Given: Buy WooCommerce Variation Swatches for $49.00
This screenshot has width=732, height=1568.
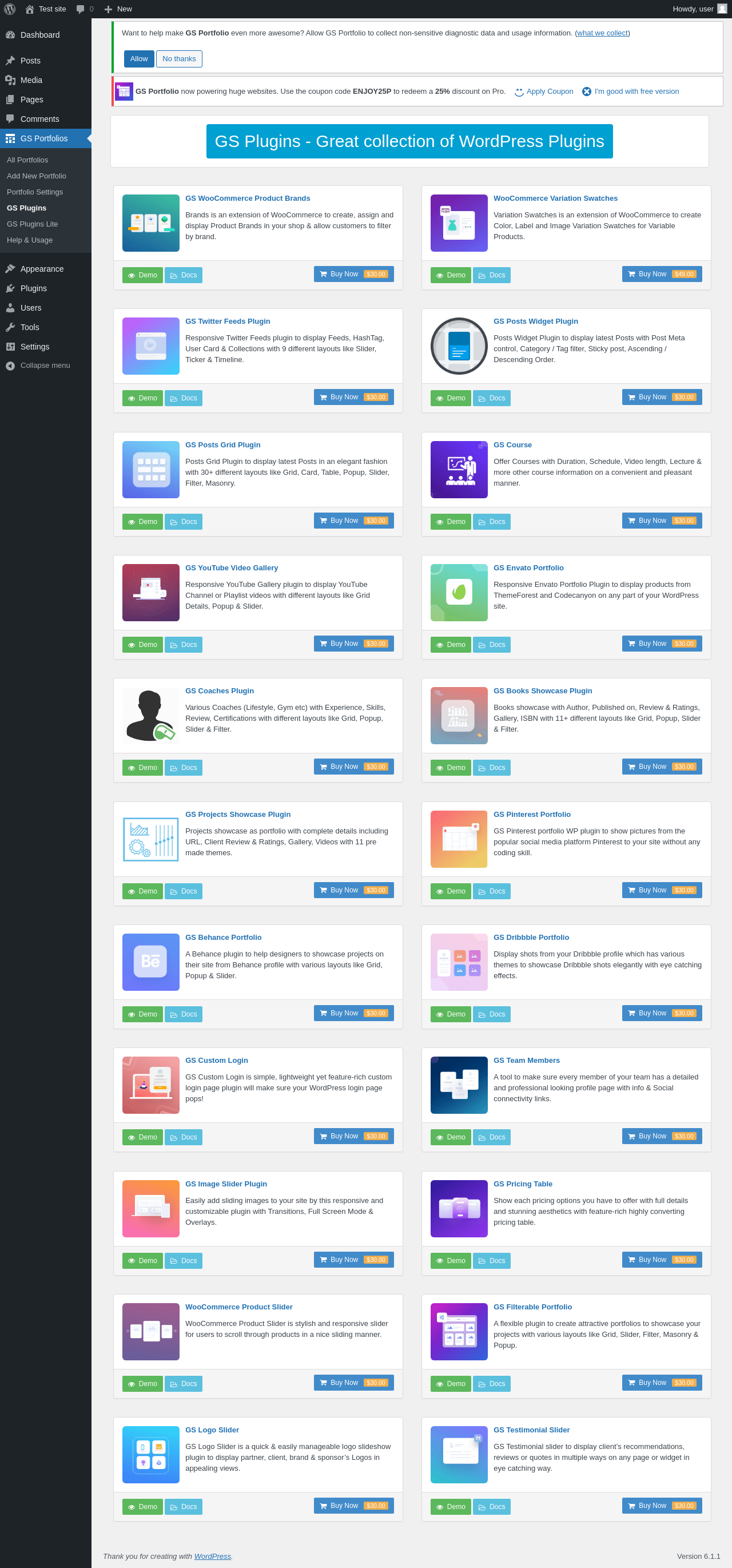Looking at the screenshot, I should [x=662, y=274].
